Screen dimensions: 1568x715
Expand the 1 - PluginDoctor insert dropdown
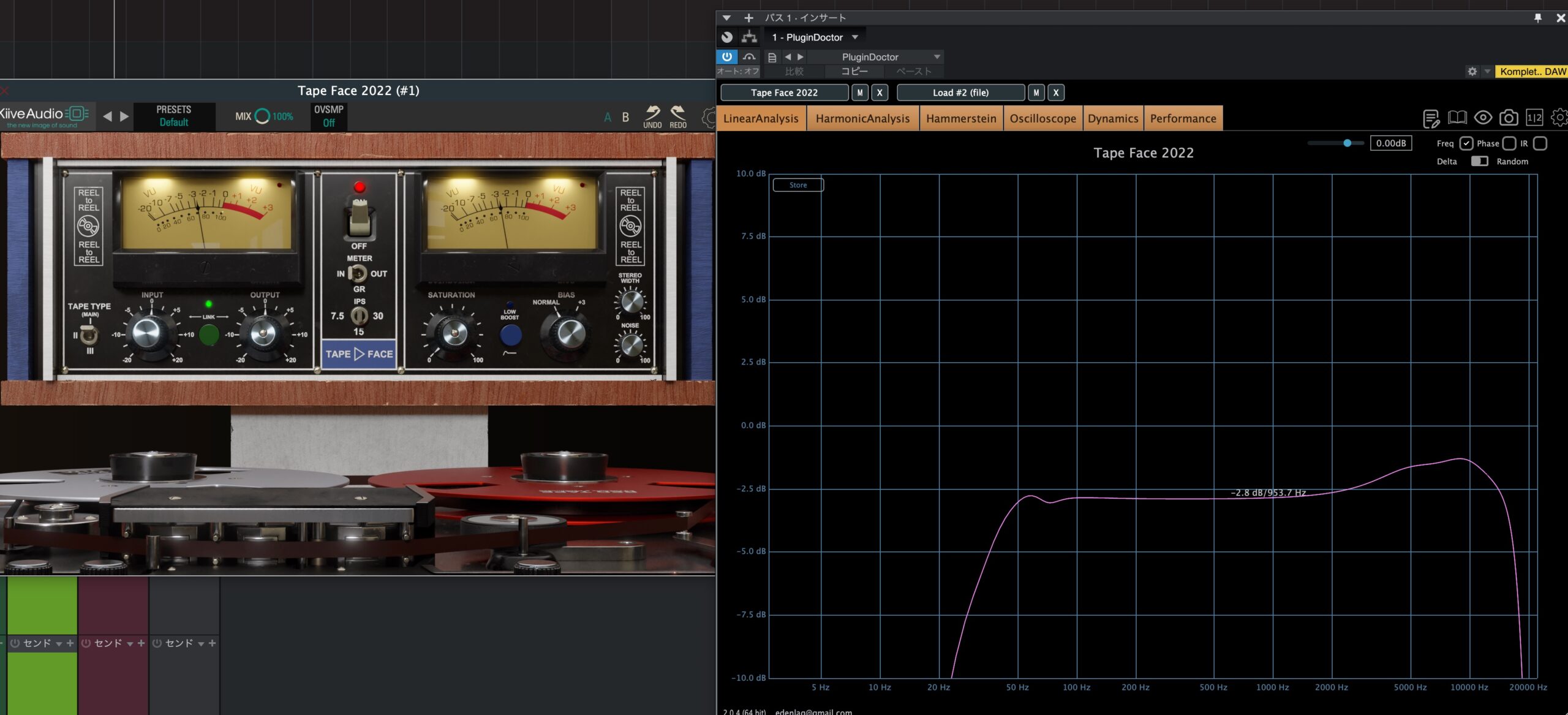tap(855, 37)
